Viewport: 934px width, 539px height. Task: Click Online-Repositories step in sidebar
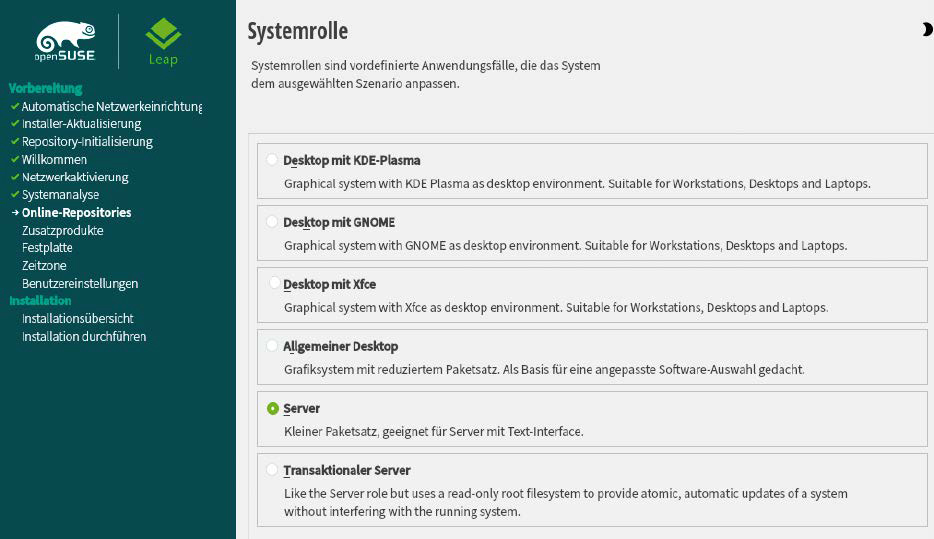pyautogui.click(x=76, y=213)
